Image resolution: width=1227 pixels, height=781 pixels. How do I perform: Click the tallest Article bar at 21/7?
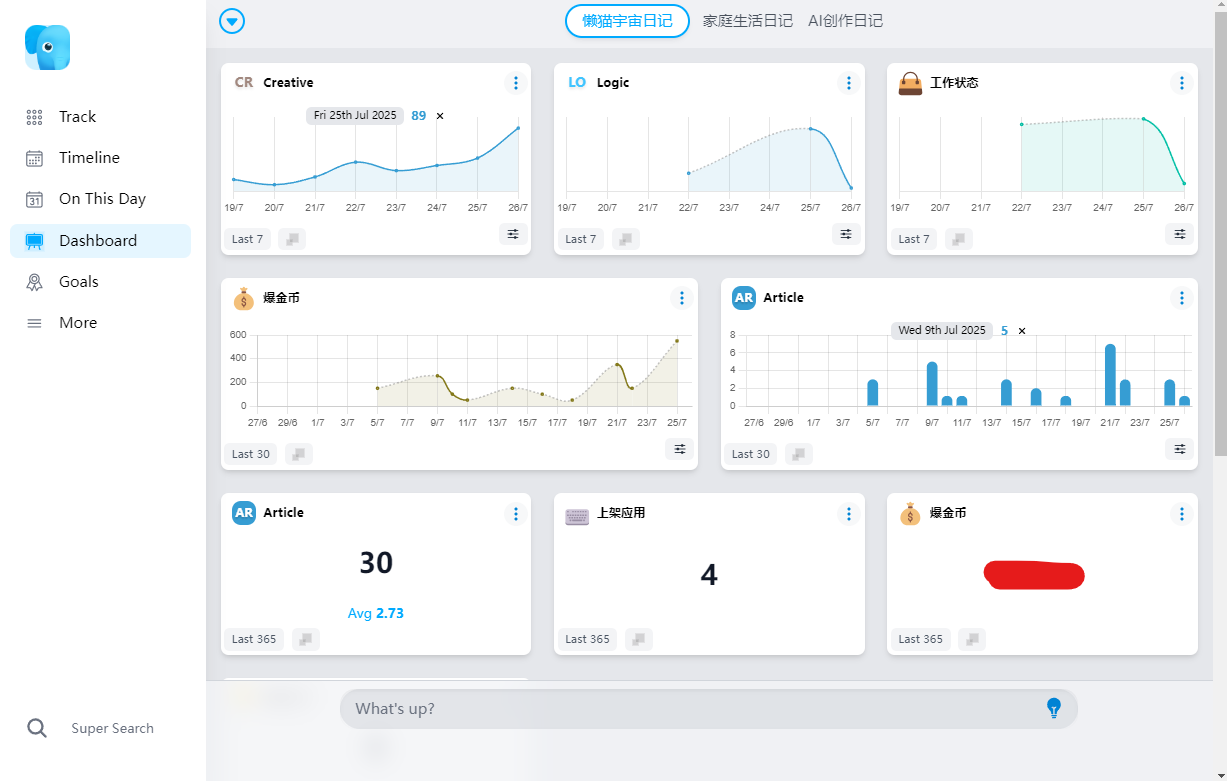point(1110,375)
